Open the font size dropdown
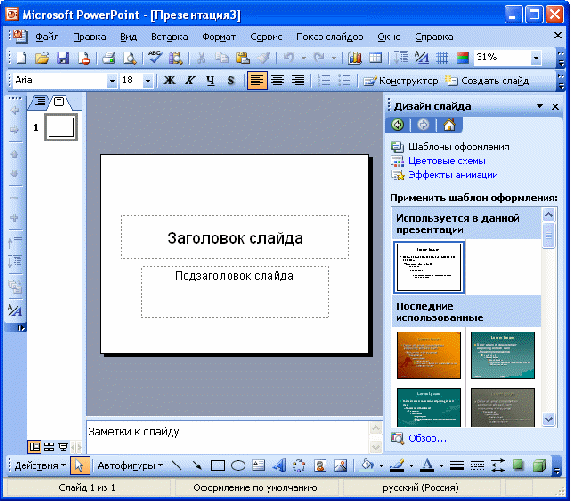Image resolution: width=571 pixels, height=502 pixels. click(x=147, y=80)
